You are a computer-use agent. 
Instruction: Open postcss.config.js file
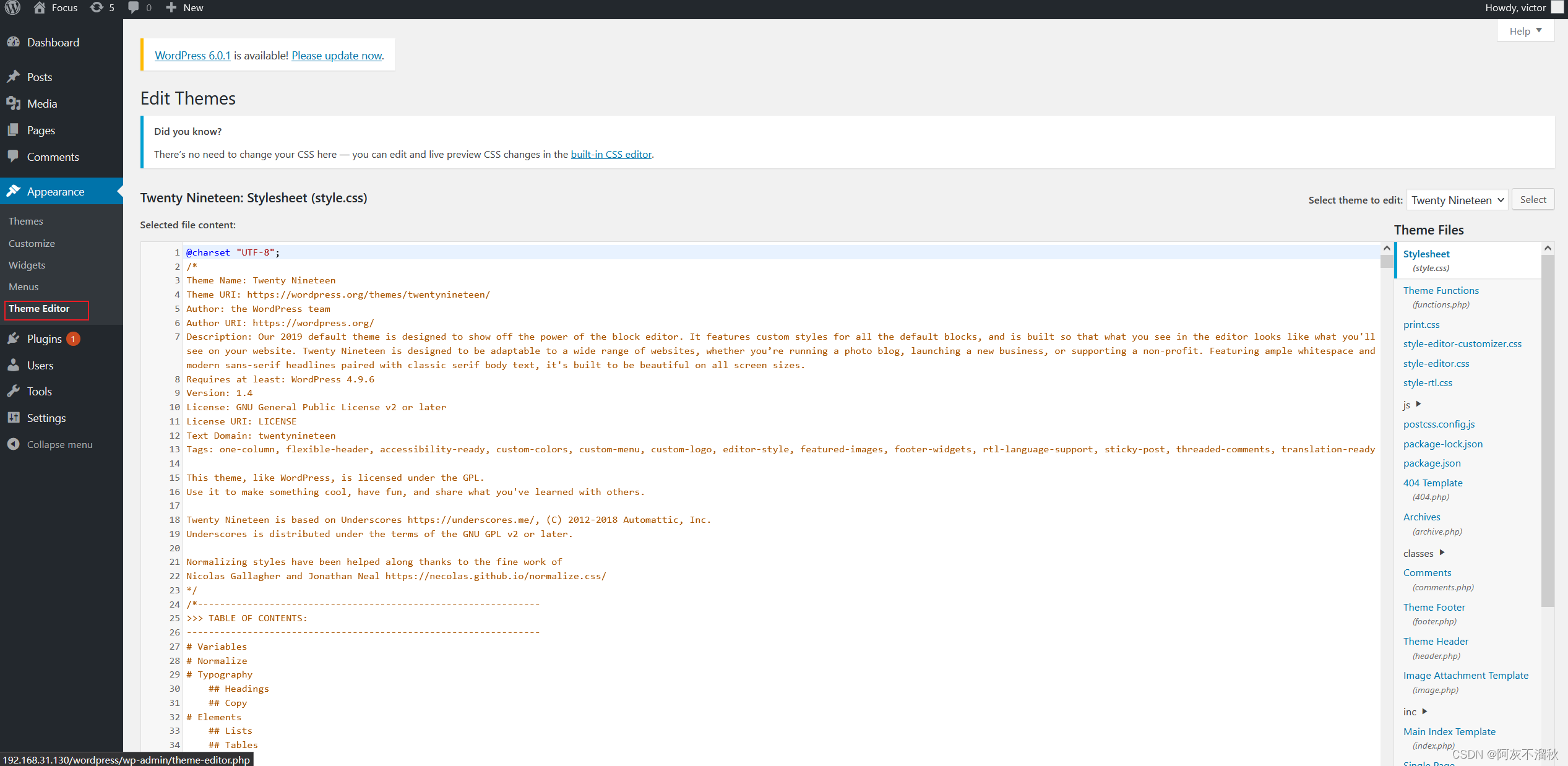tap(1439, 424)
